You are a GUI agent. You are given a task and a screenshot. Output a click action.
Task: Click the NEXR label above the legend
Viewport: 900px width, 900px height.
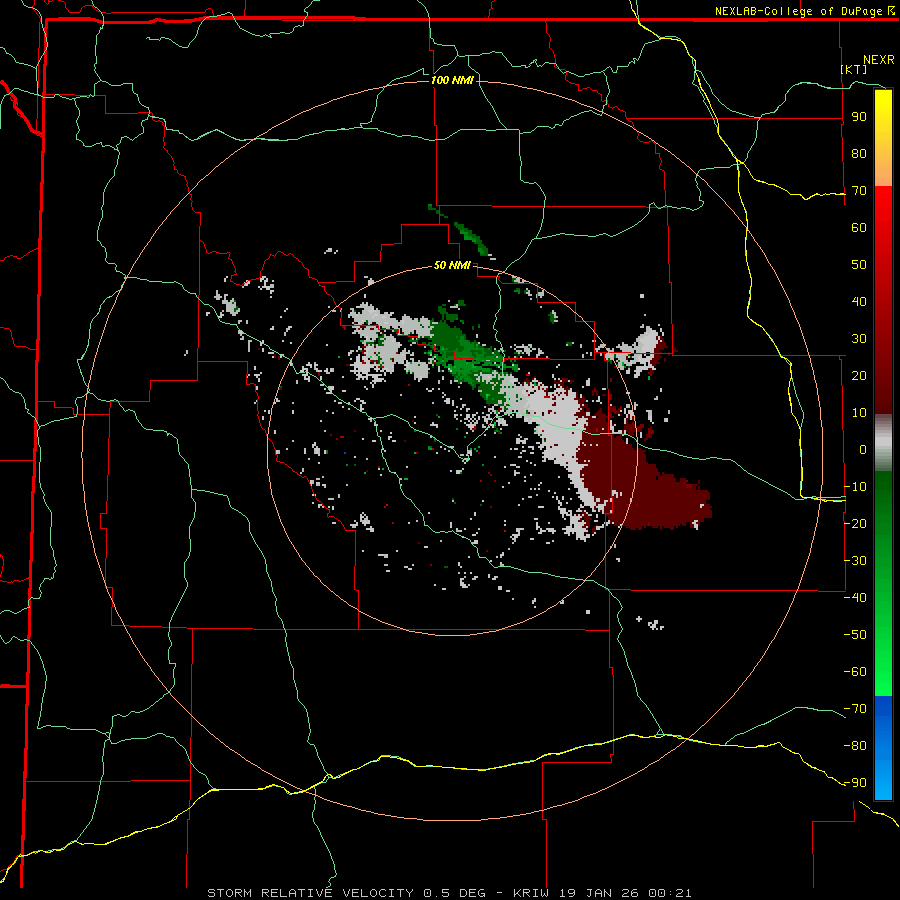(x=879, y=60)
